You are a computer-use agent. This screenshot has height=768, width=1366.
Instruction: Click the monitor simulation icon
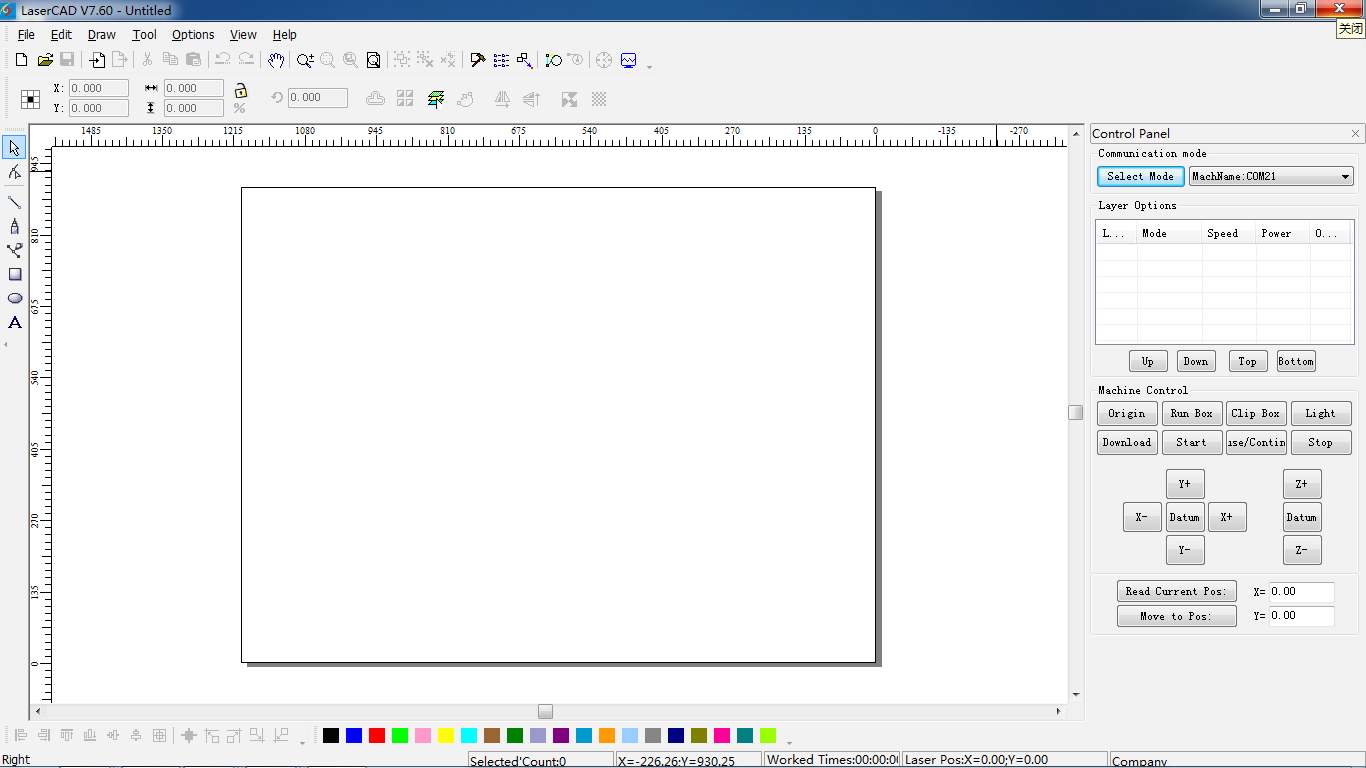pyautogui.click(x=628, y=60)
